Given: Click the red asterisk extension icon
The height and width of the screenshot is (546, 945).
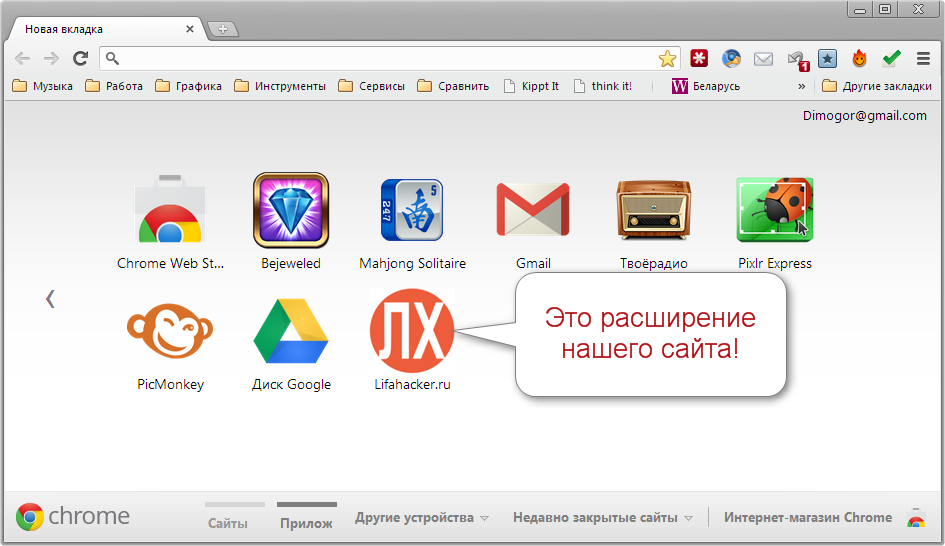Looking at the screenshot, I should 699,59.
